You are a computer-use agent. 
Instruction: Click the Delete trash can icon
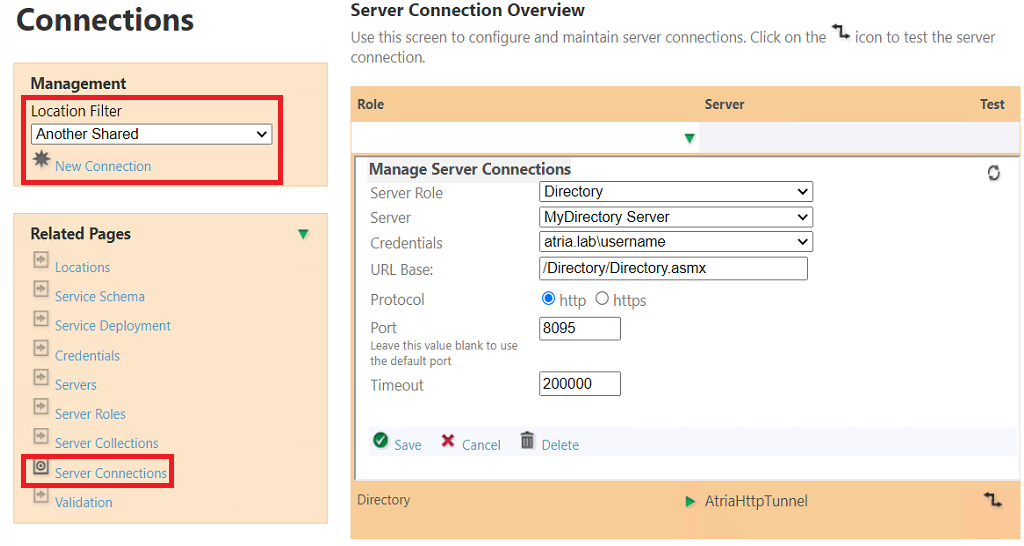point(527,441)
